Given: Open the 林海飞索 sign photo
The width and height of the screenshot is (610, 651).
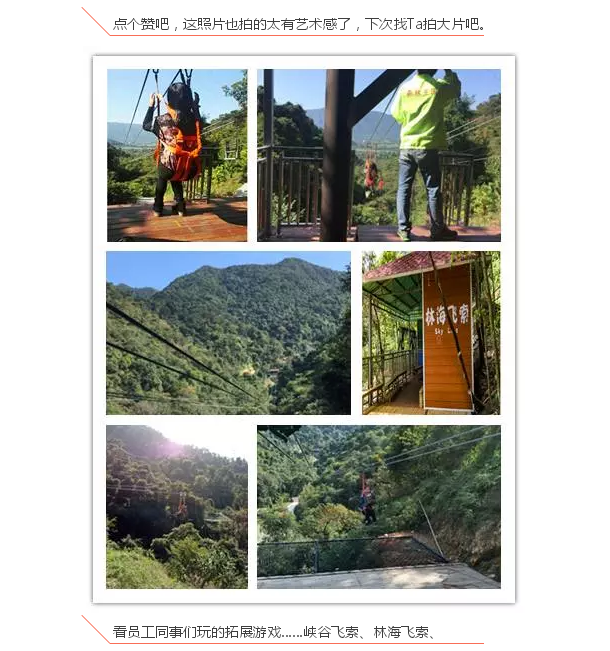Looking at the screenshot, I should (x=431, y=333).
